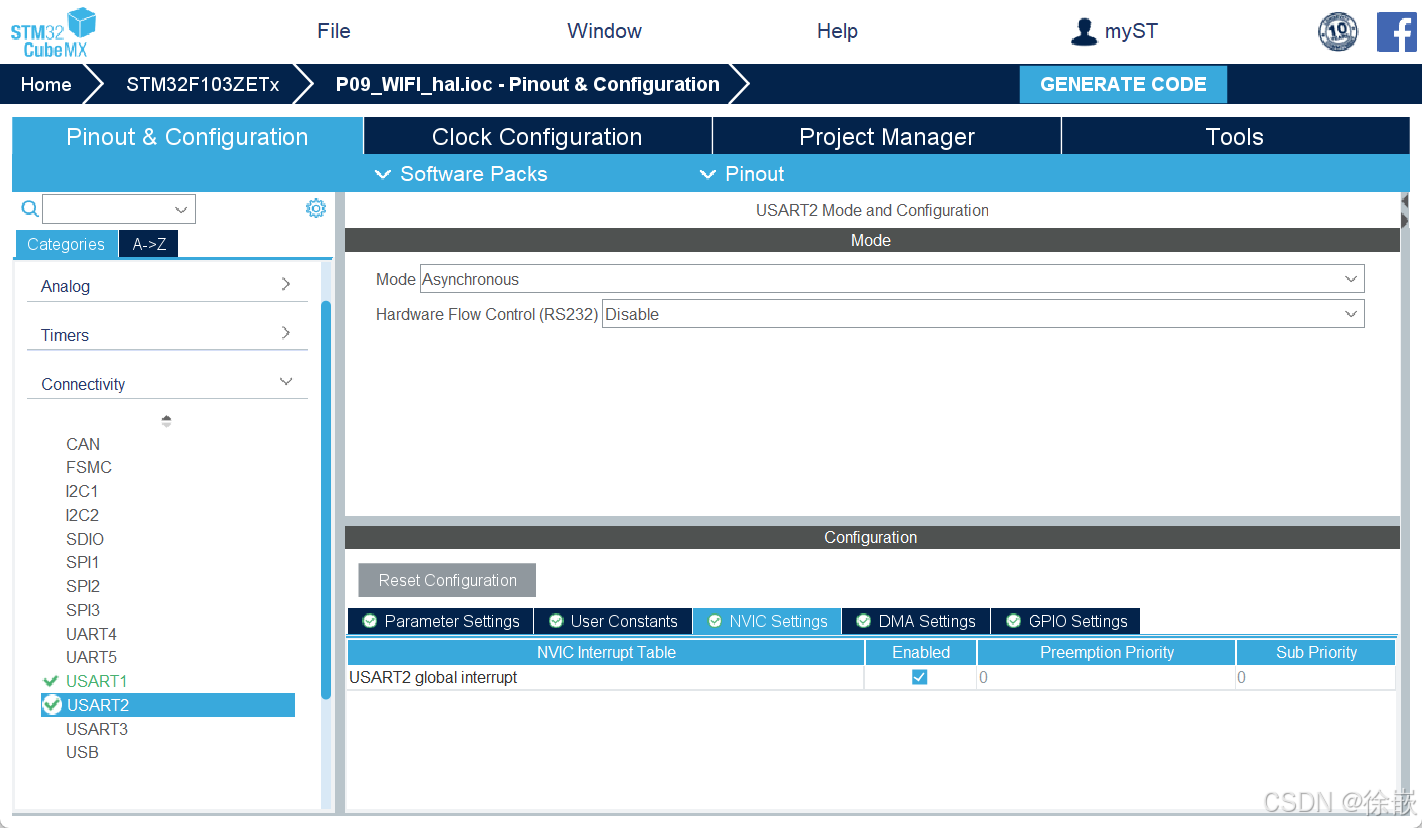Select UART4 peripheral
The height and width of the screenshot is (828, 1422).
click(x=91, y=634)
